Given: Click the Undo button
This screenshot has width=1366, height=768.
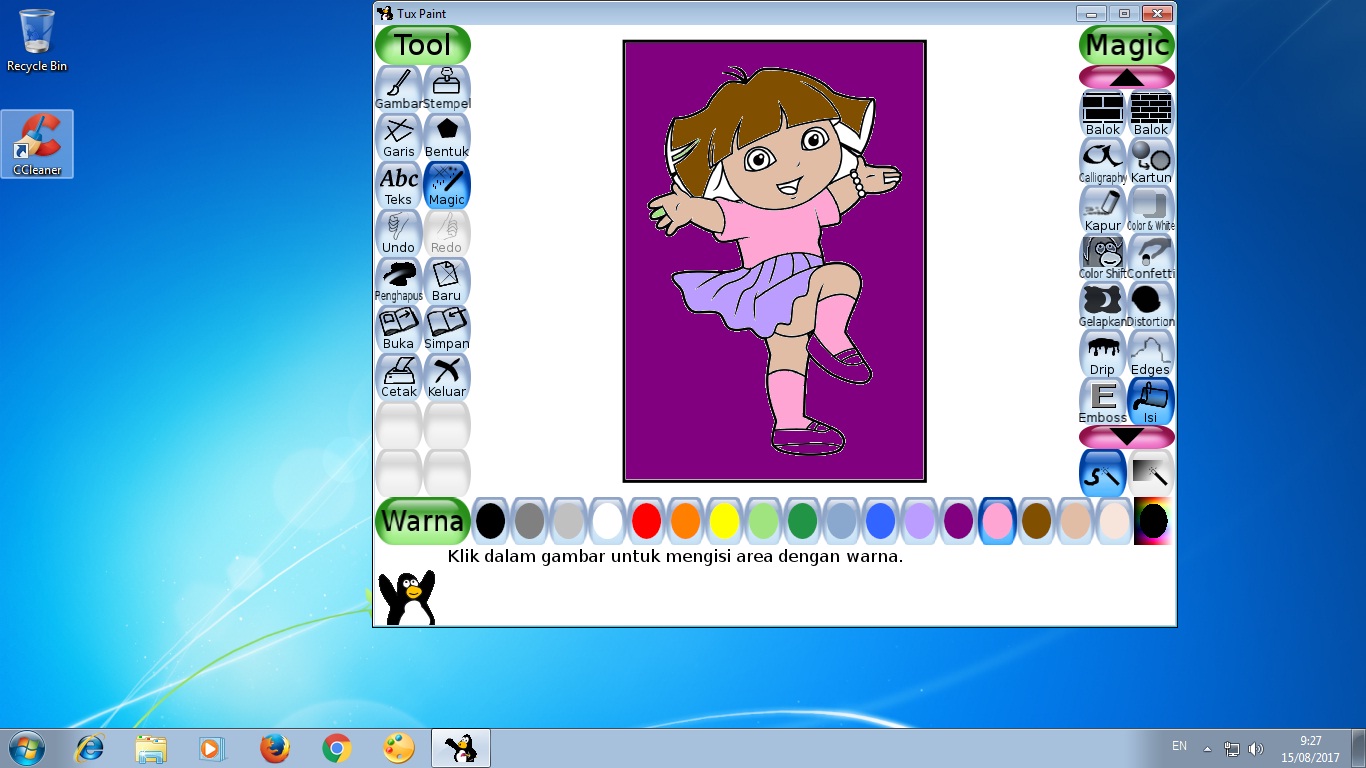Looking at the screenshot, I should point(399,233).
